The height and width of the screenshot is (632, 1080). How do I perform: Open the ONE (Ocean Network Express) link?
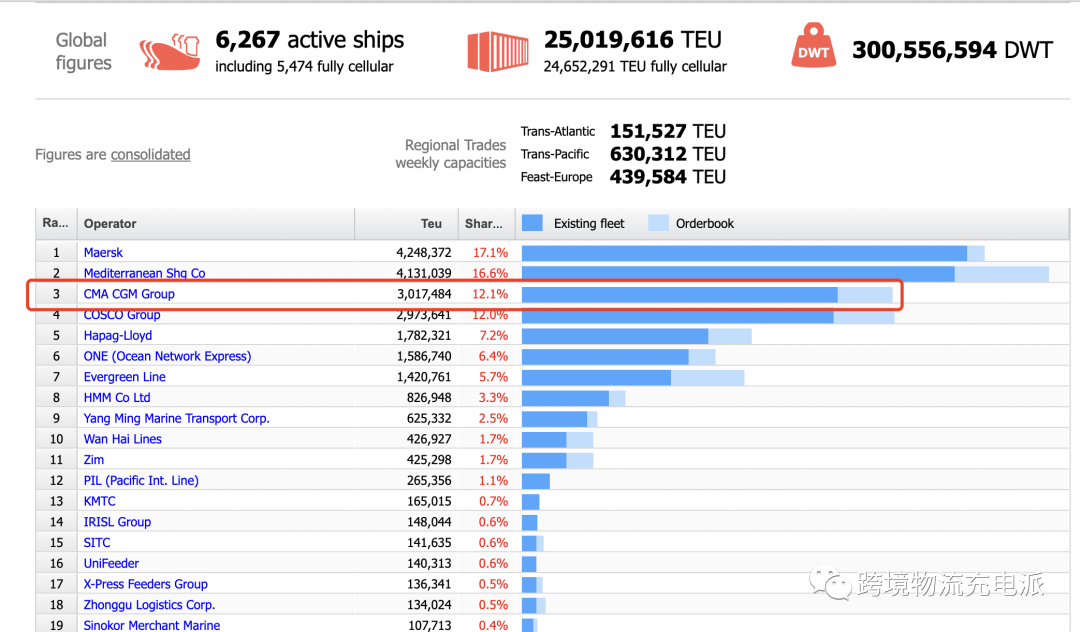point(167,356)
